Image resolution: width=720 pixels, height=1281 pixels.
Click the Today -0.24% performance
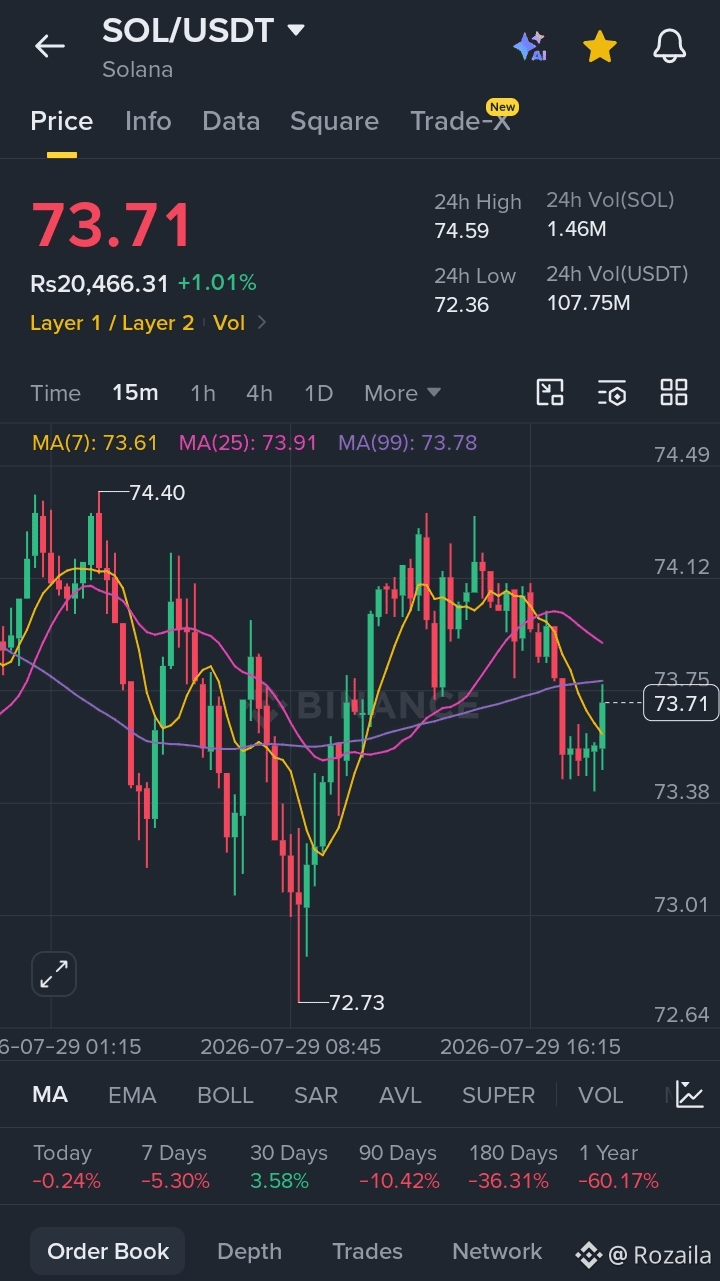tap(67, 1167)
